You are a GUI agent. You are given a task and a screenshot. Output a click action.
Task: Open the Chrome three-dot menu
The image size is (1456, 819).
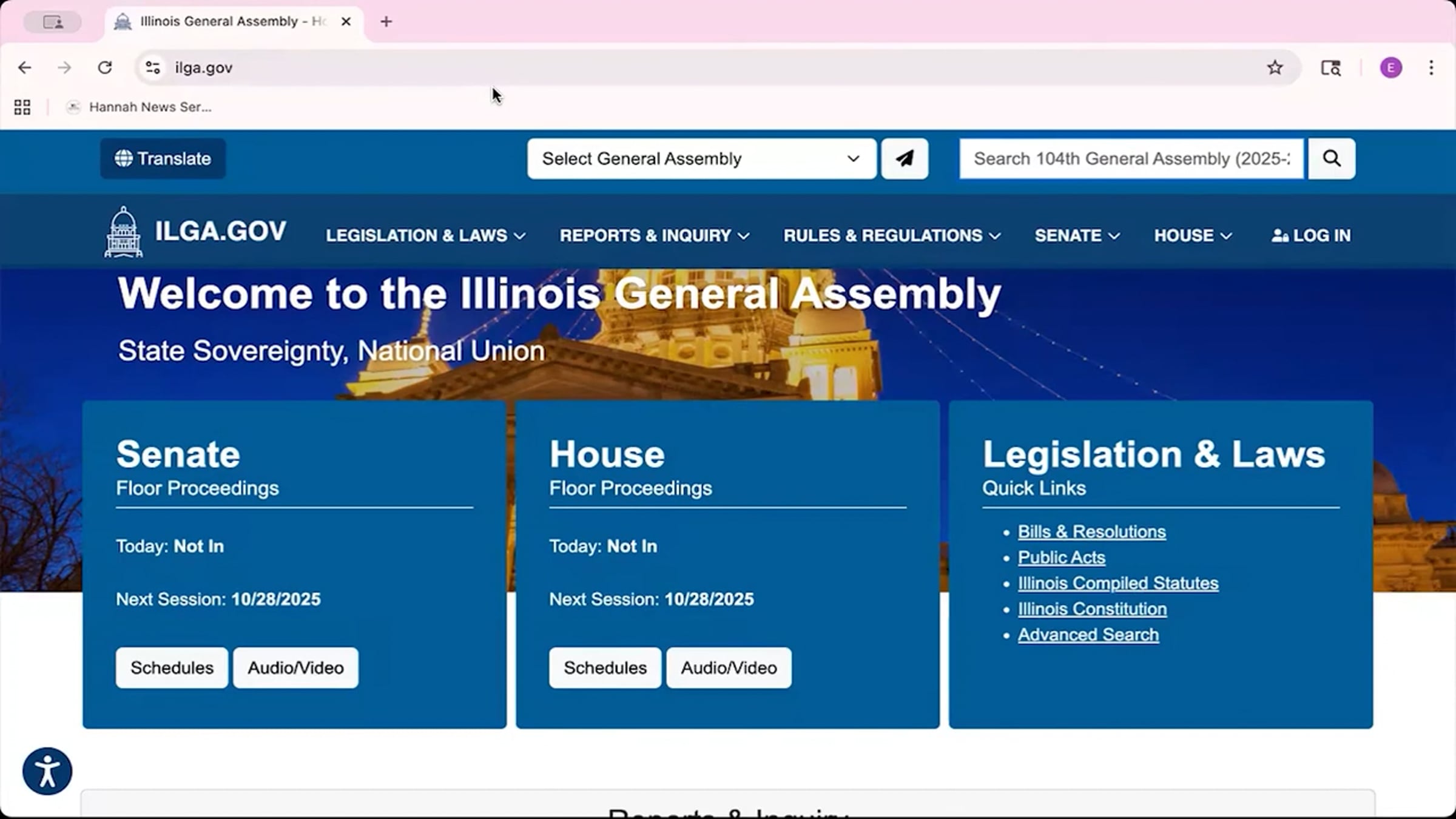1431,67
